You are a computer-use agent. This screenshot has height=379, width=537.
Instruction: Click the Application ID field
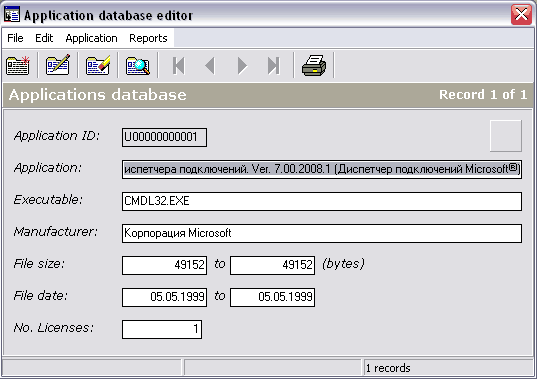[x=164, y=137]
